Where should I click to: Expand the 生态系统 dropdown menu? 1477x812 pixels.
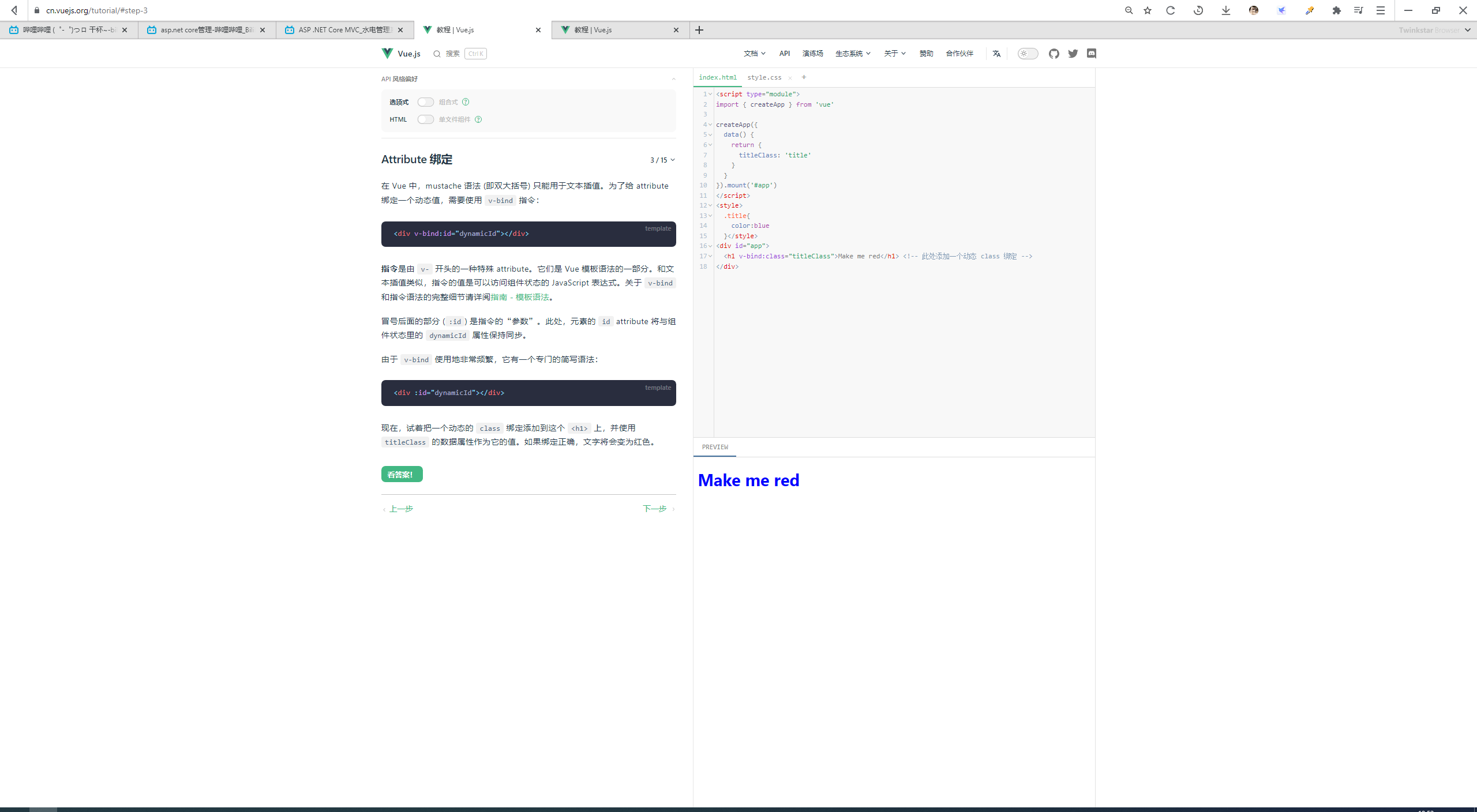click(x=853, y=54)
